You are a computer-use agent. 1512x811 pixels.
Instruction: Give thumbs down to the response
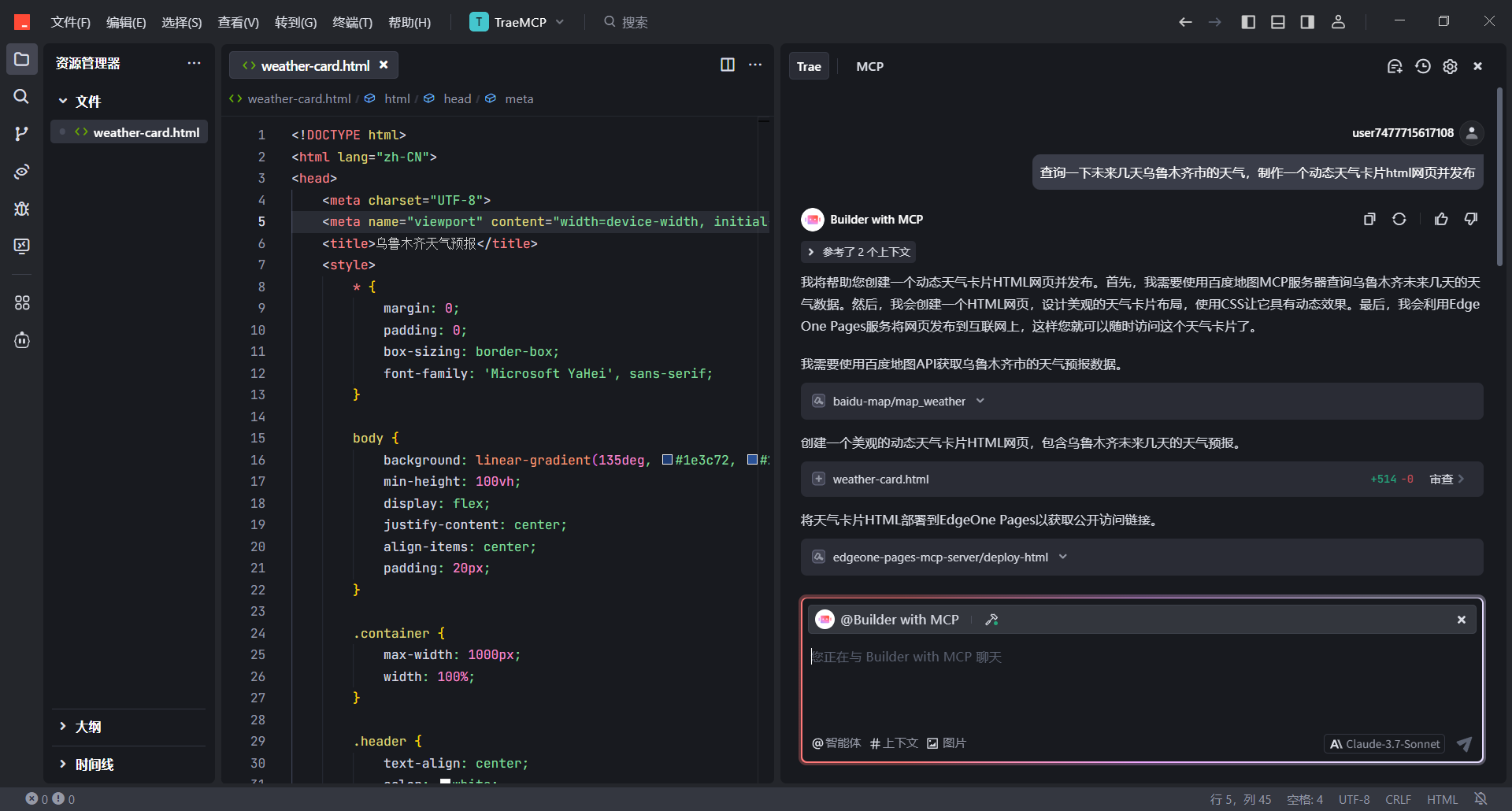[x=1470, y=219]
